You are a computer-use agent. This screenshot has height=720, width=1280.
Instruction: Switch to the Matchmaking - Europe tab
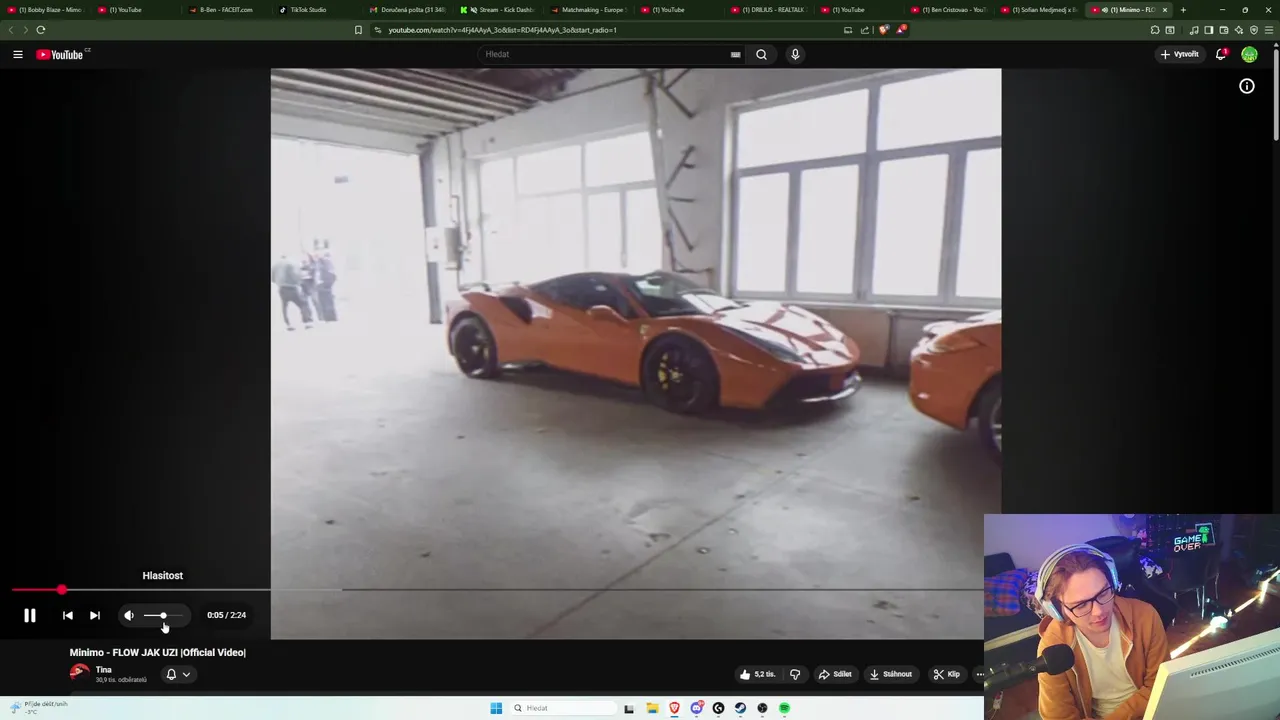588,10
